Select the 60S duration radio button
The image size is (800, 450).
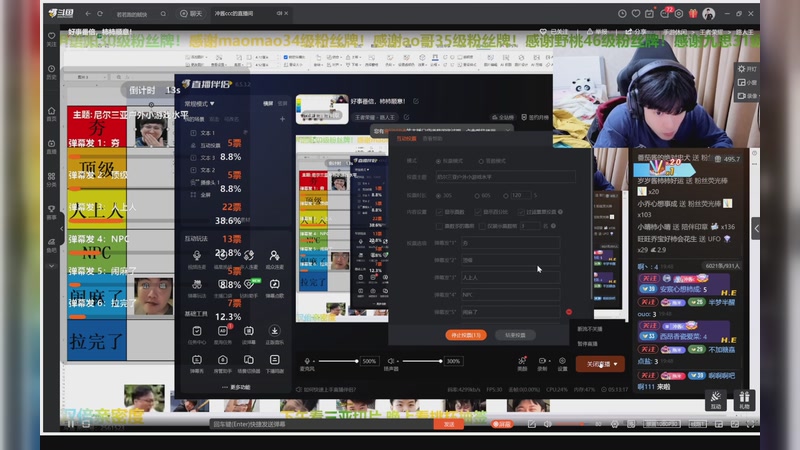click(x=477, y=195)
